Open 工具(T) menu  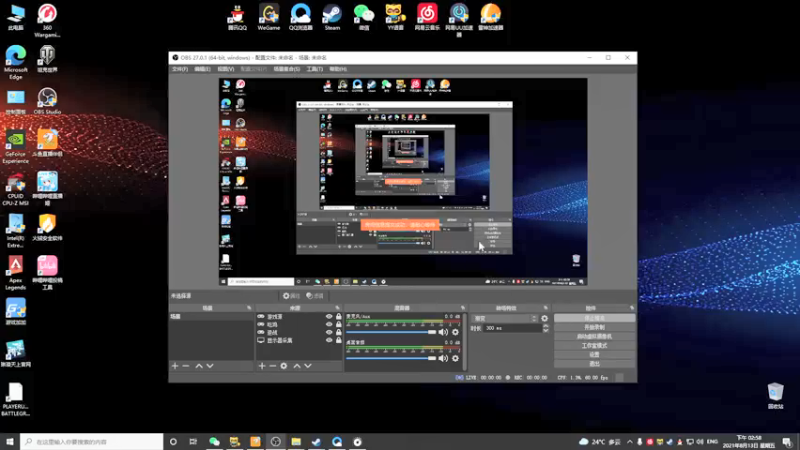point(314,69)
